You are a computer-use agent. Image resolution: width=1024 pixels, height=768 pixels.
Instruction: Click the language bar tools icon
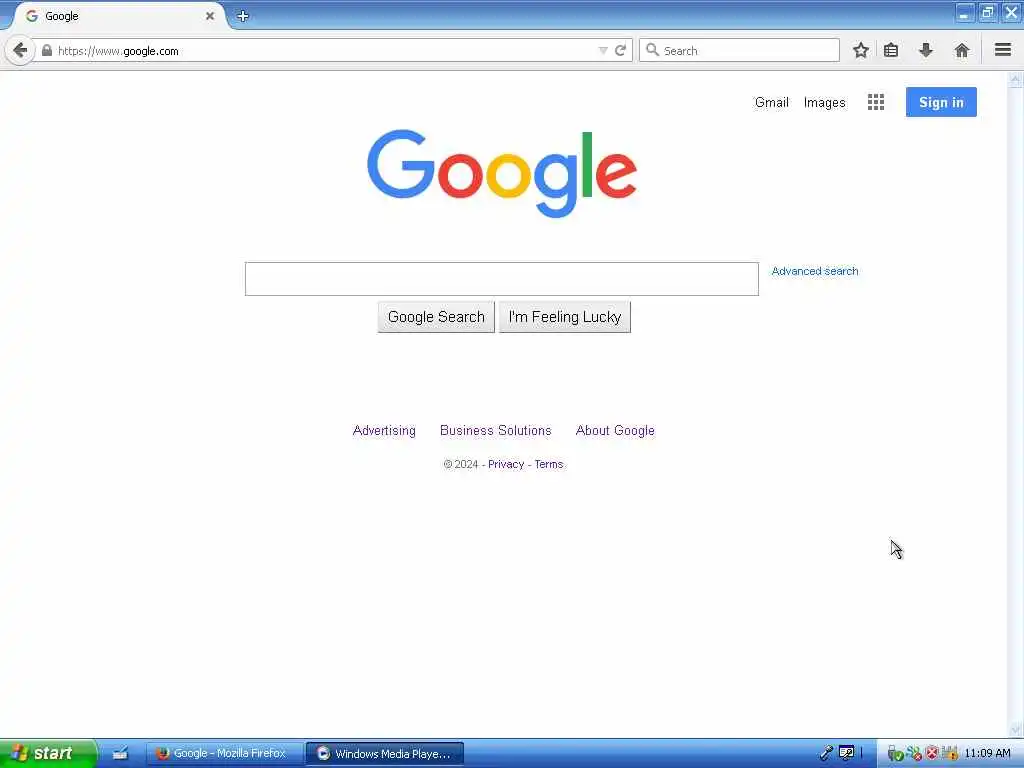point(846,753)
